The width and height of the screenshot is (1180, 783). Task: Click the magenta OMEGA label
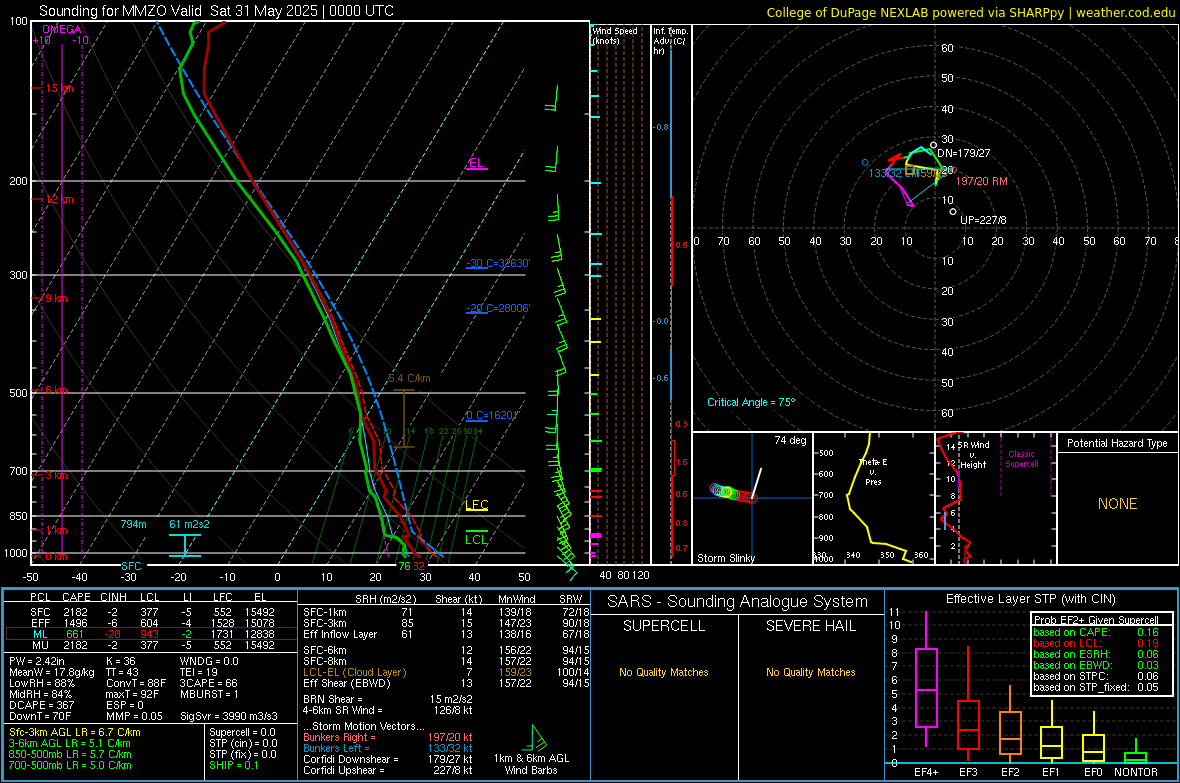(62, 29)
